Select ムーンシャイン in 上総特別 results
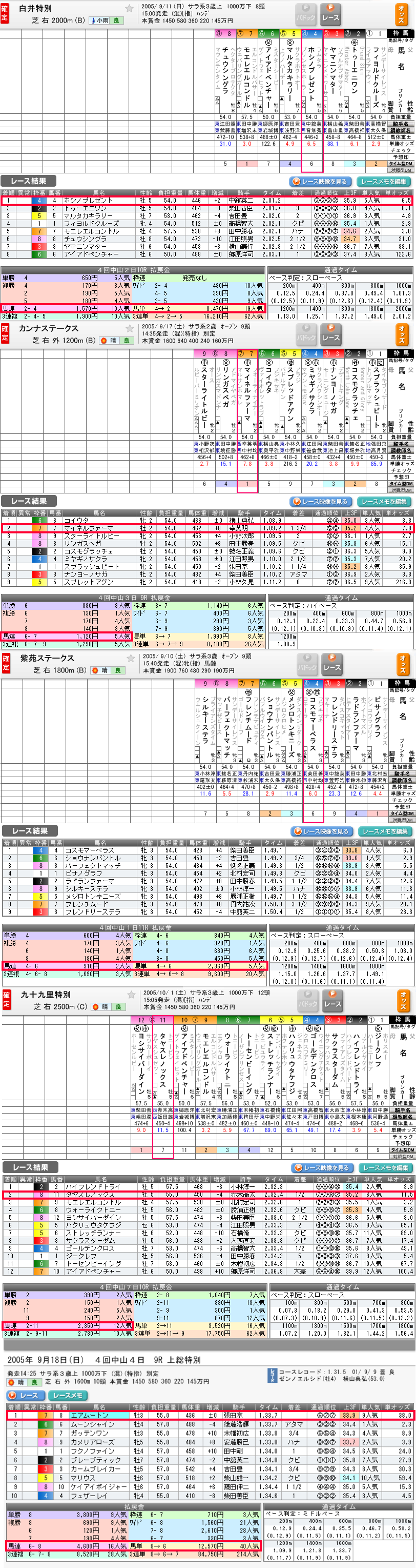This screenshot has height=1568, width=416. click(x=91, y=1424)
